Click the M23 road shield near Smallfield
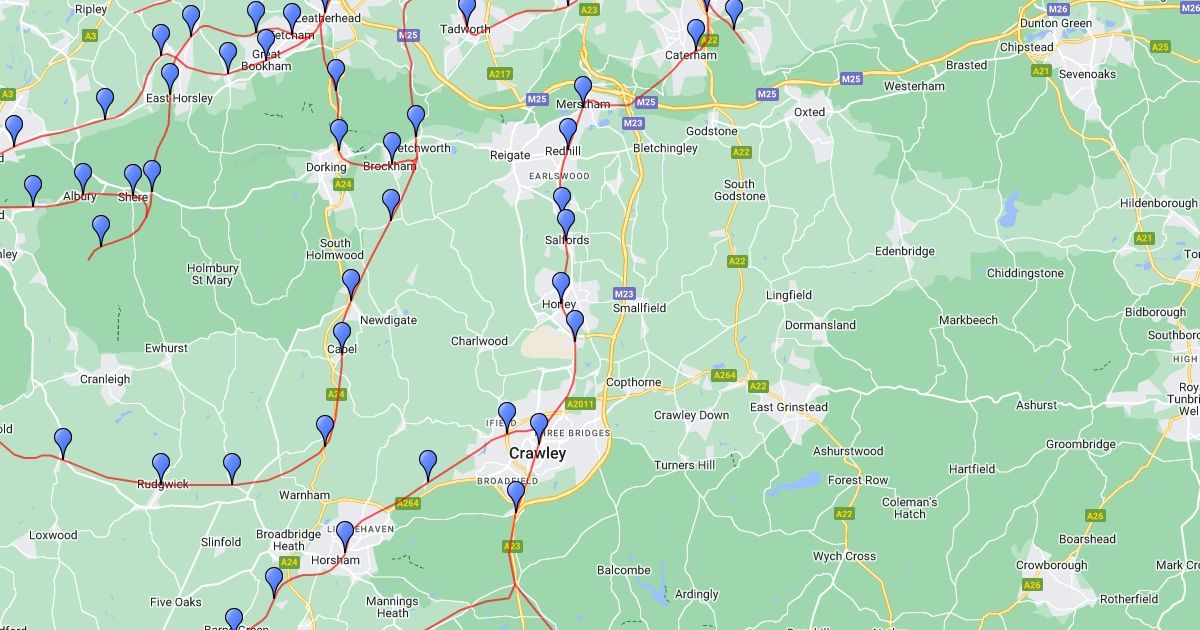Image resolution: width=1200 pixels, height=630 pixels. click(624, 294)
